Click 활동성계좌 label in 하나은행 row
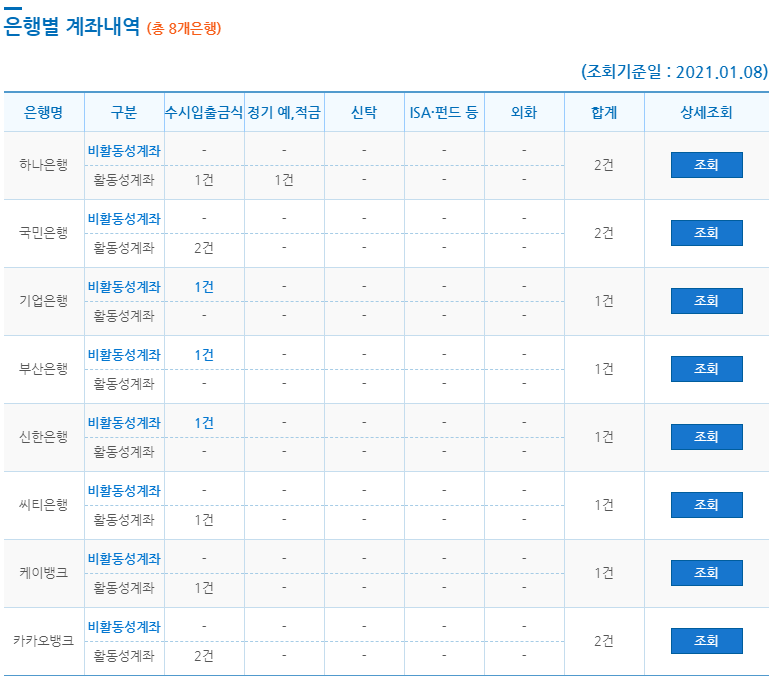Image resolution: width=771 pixels, height=677 pixels. (x=124, y=180)
